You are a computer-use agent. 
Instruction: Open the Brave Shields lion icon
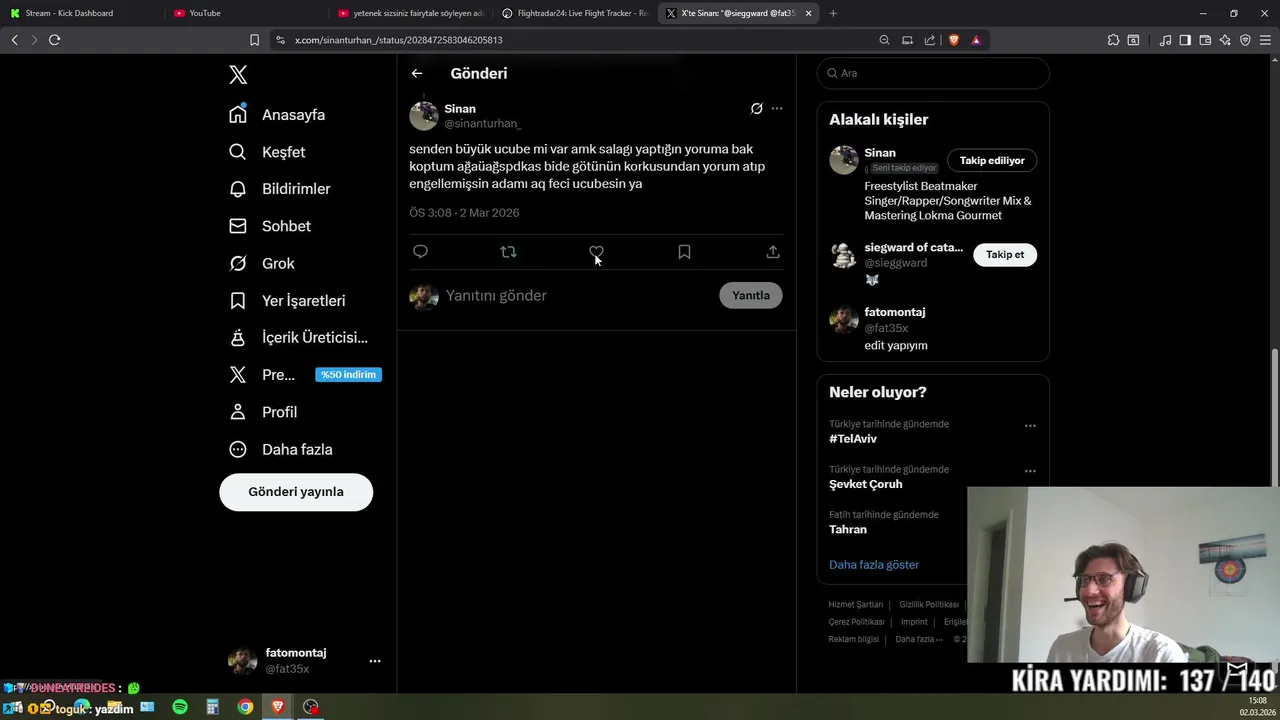953,40
